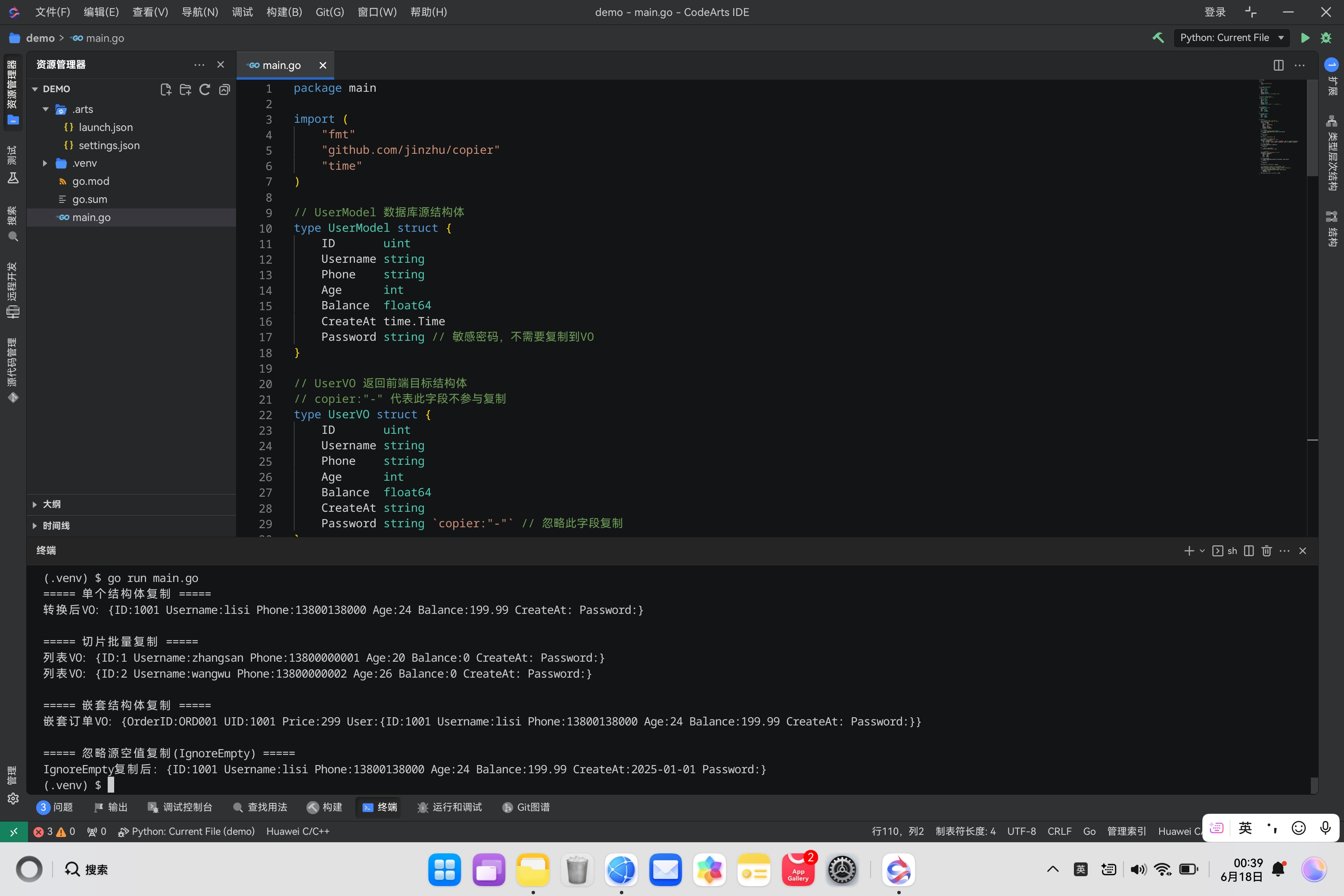Open the settings gear in sidebar

click(x=12, y=798)
